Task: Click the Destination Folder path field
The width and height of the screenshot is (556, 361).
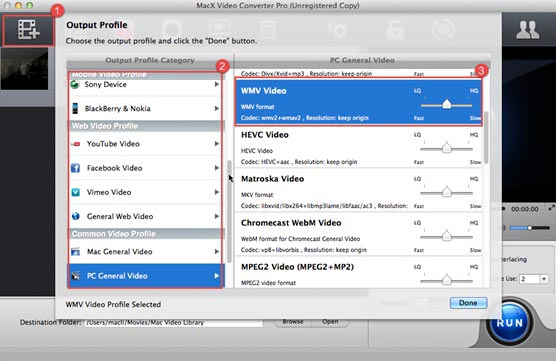Action: (174, 322)
